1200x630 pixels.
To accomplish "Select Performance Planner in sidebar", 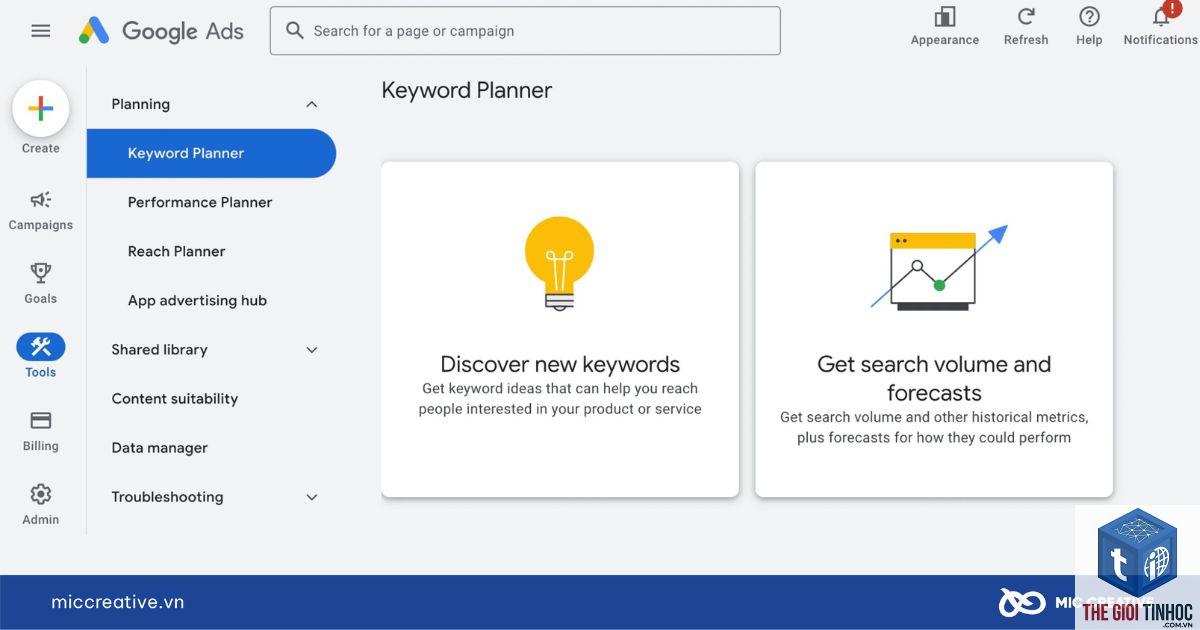I will (x=200, y=202).
